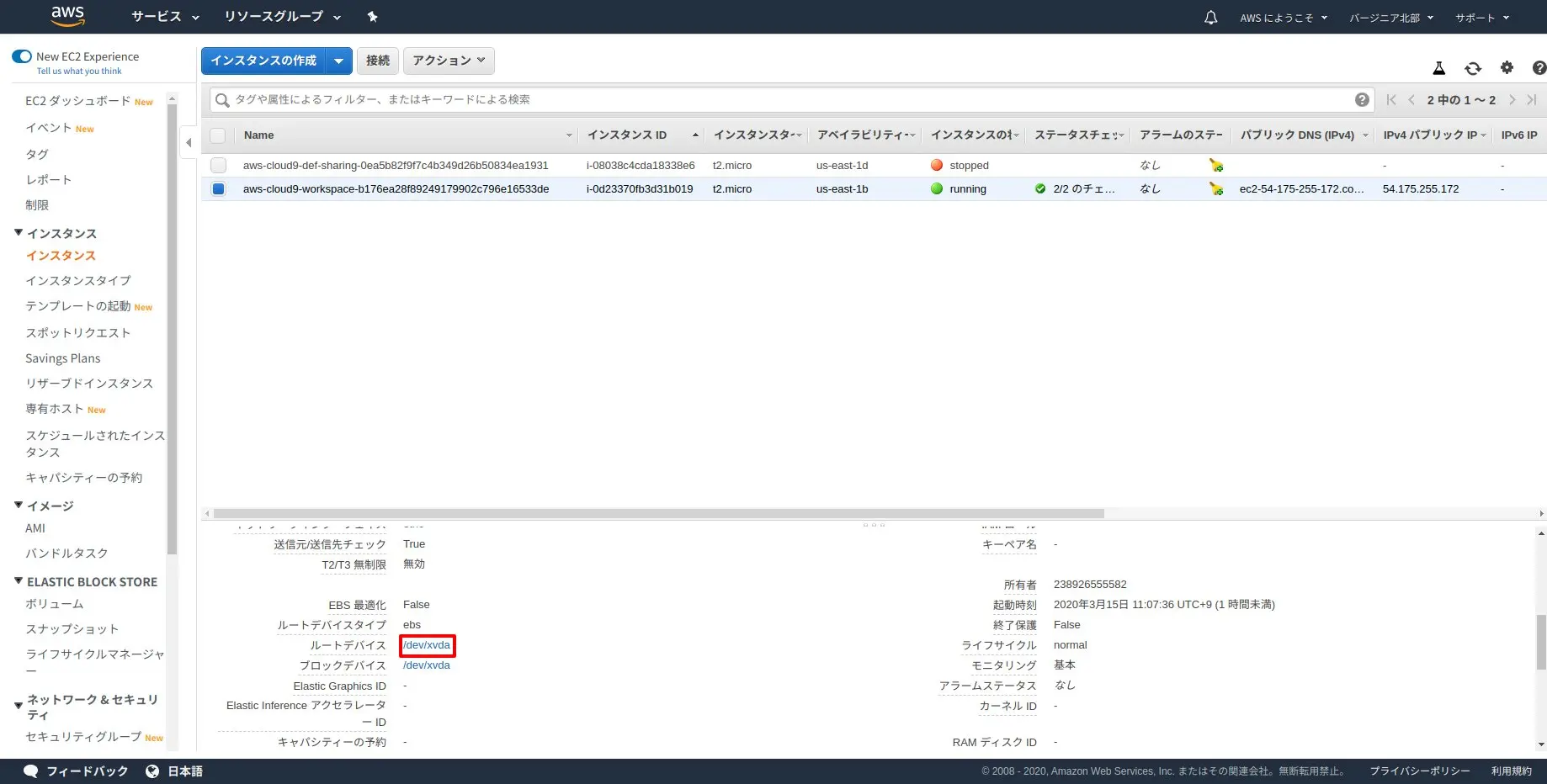Open the アクション dropdown
Screen dimensions: 1547x784
[x=449, y=61]
